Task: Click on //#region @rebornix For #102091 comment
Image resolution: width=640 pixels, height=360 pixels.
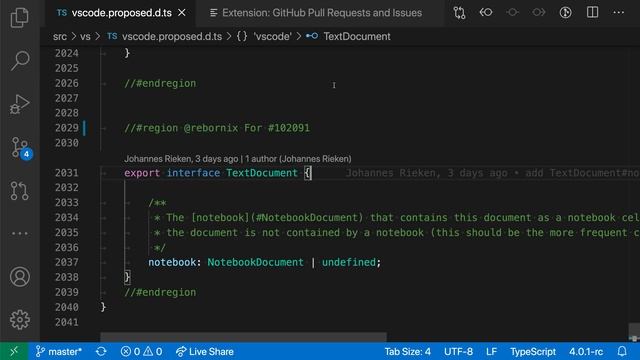Action: (x=217, y=128)
